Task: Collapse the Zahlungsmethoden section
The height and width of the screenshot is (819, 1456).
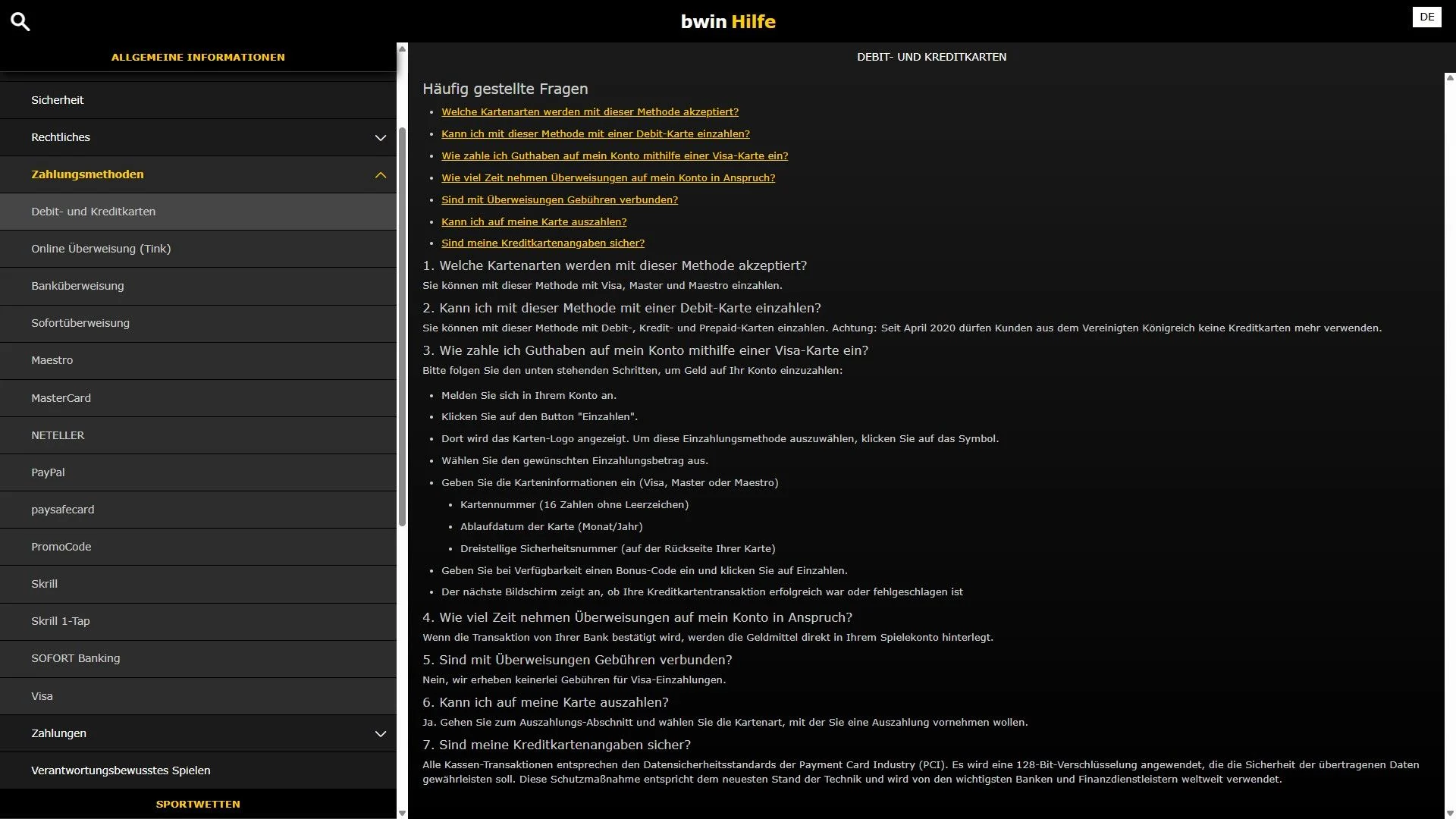Action: coord(199,174)
